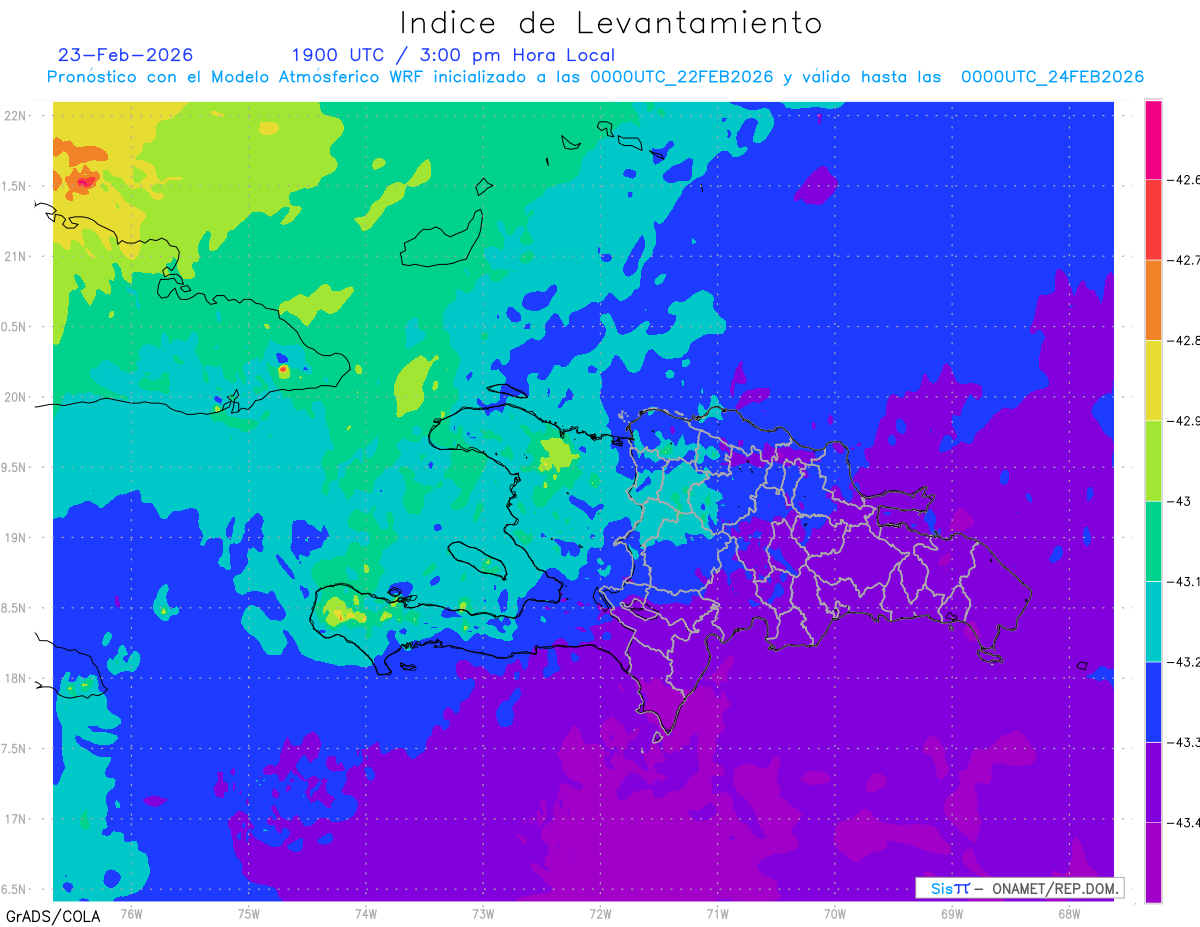Select the "75W" longitude label
Image resolution: width=1200 pixels, height=927 pixels.
(248, 913)
